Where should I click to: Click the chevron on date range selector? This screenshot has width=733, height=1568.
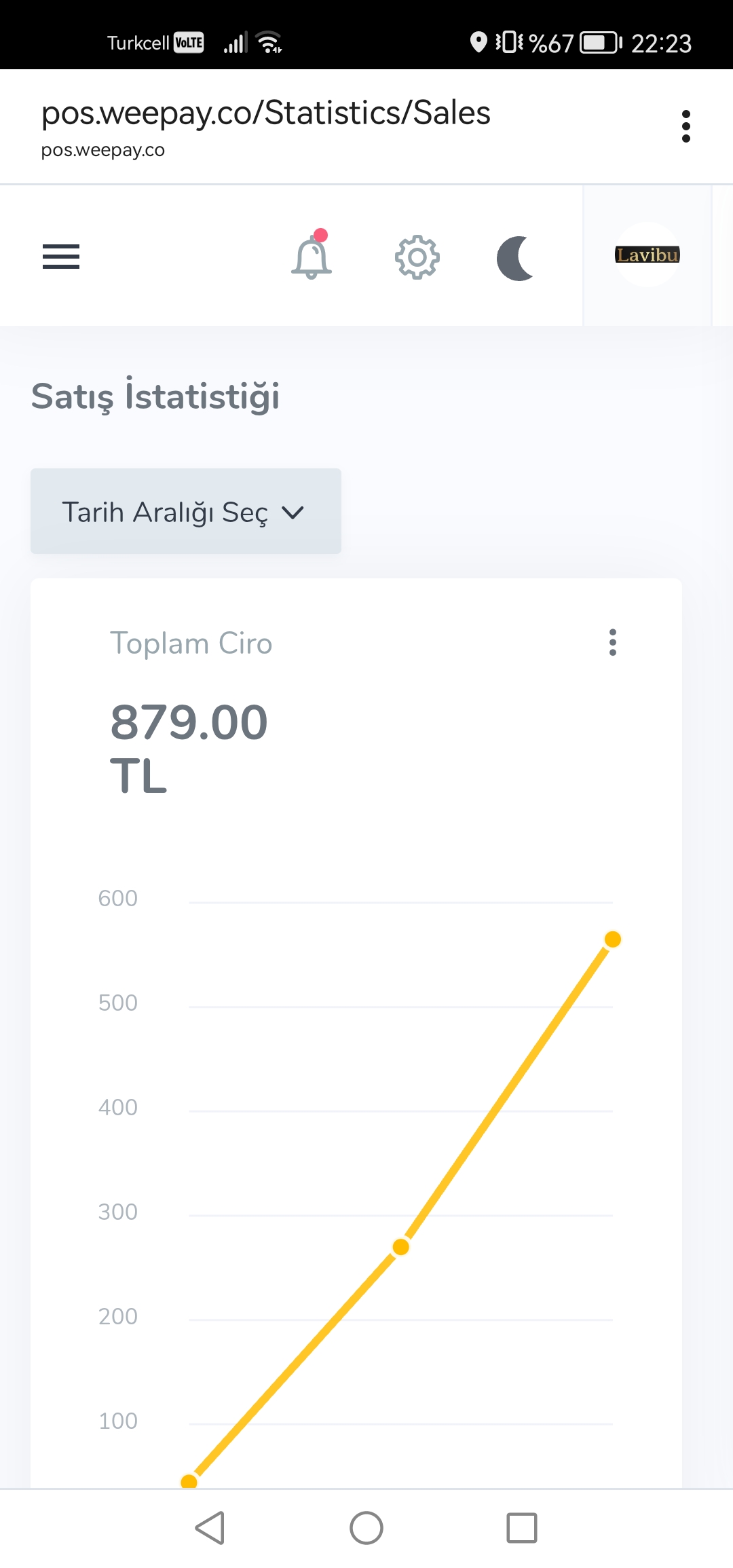coord(293,512)
